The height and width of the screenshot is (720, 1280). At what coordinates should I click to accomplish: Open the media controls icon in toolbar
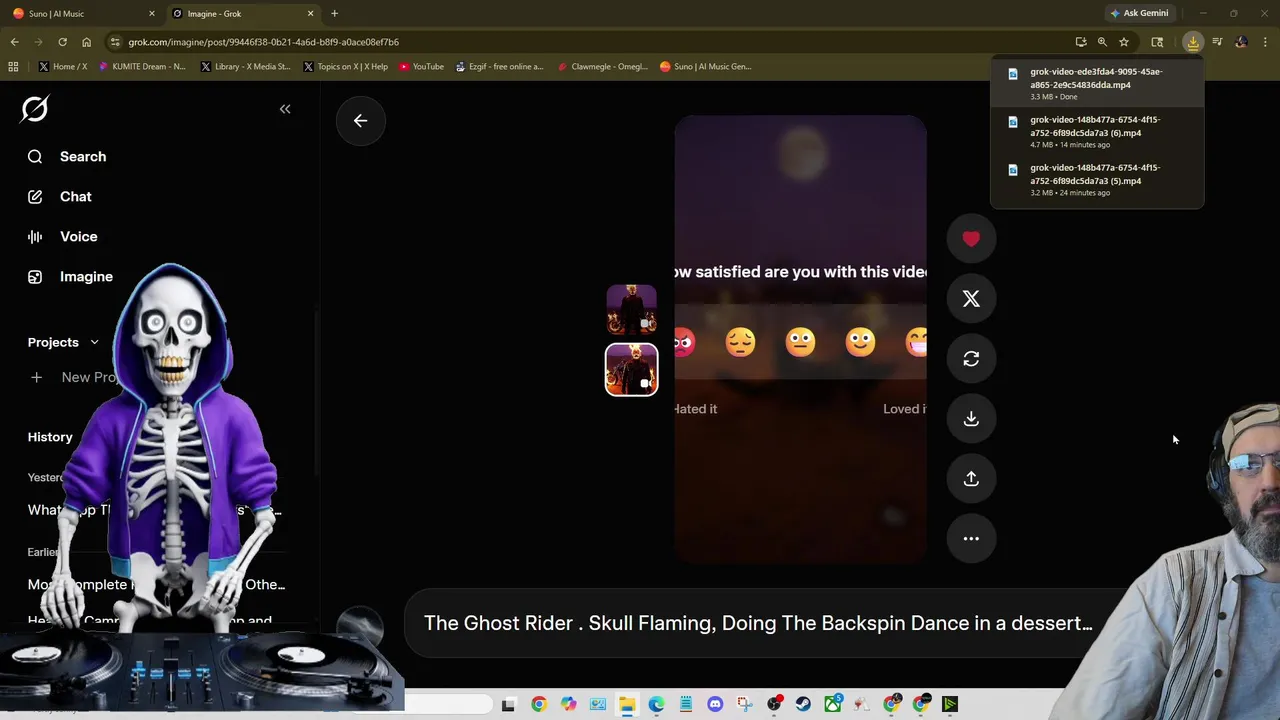tap(1217, 42)
